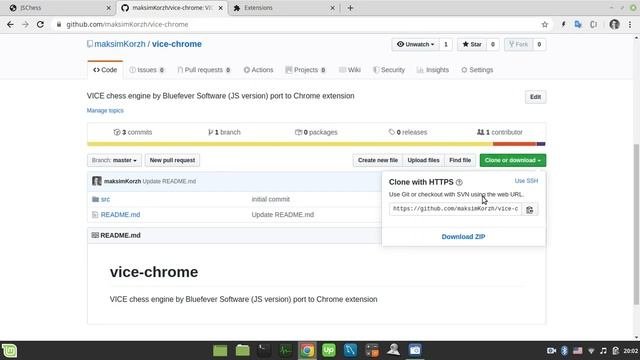Viewport: 640px width, 360px height.
Task: Open the Wiki tab
Action: click(350, 70)
